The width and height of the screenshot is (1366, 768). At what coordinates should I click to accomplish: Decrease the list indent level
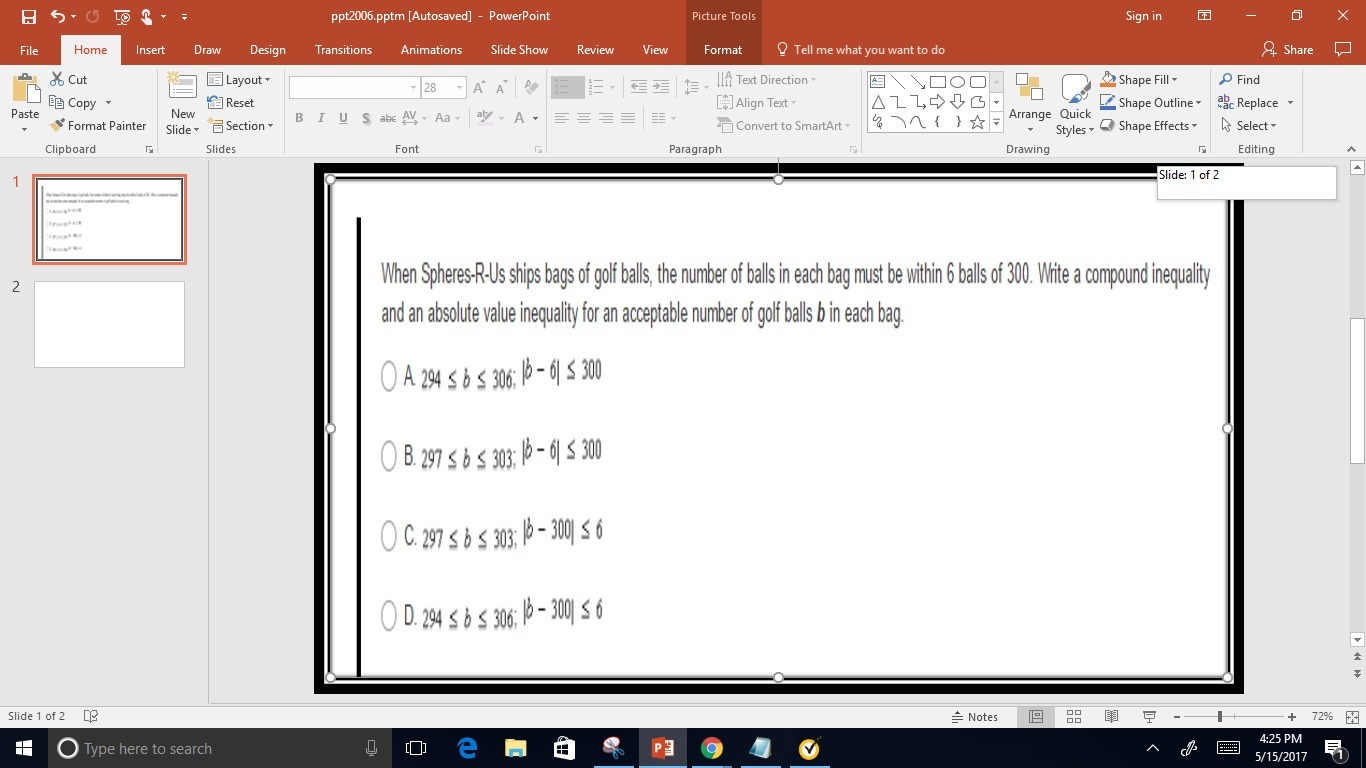coord(639,88)
